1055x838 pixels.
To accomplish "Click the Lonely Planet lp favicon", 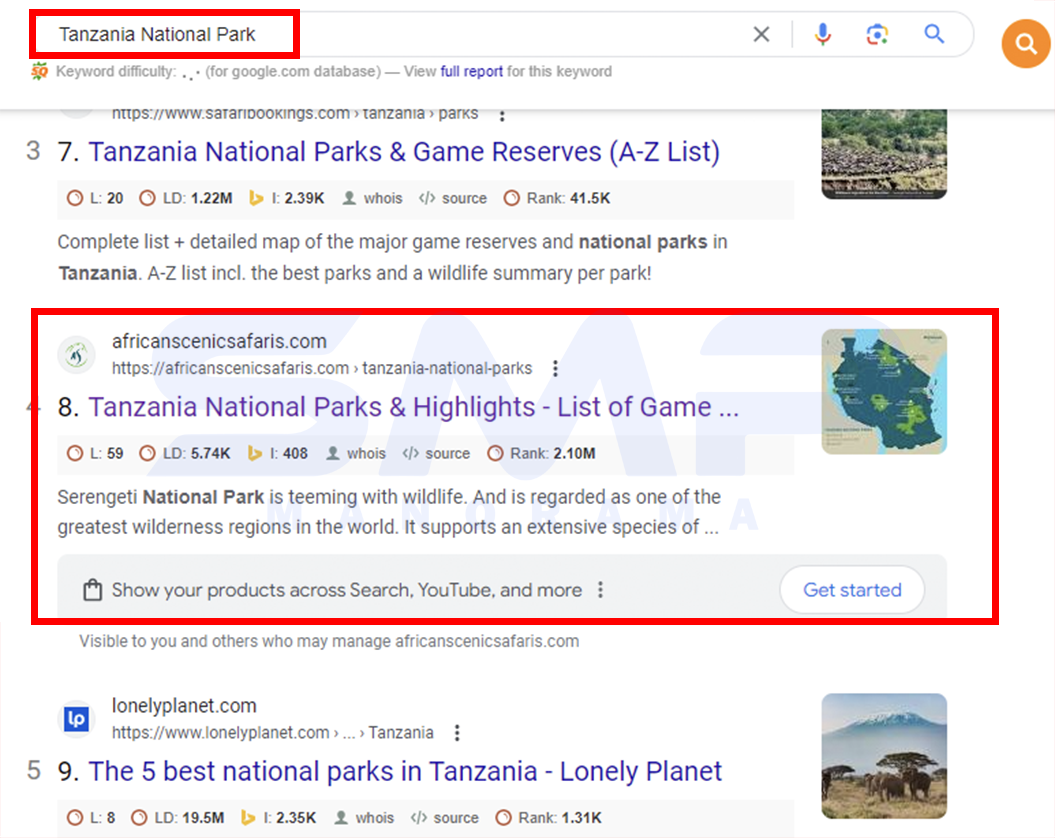I will tap(76, 719).
